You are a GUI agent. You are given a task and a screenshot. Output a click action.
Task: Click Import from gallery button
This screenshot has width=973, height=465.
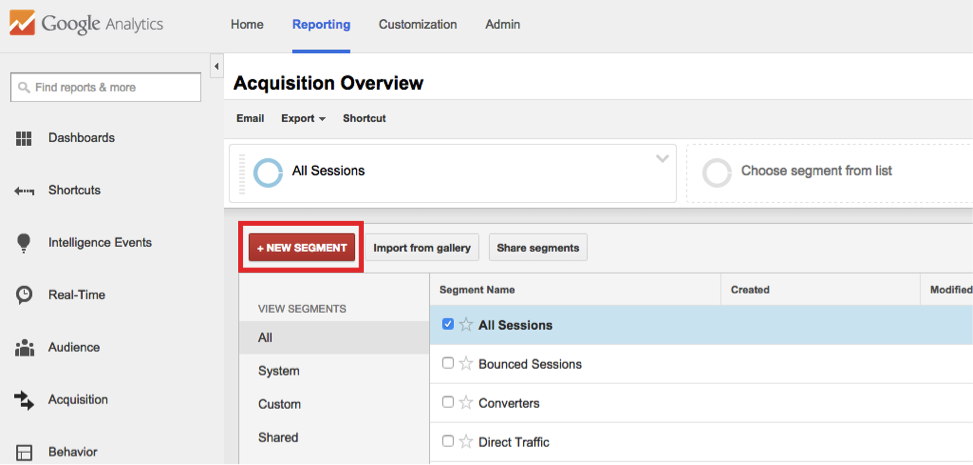coord(422,248)
